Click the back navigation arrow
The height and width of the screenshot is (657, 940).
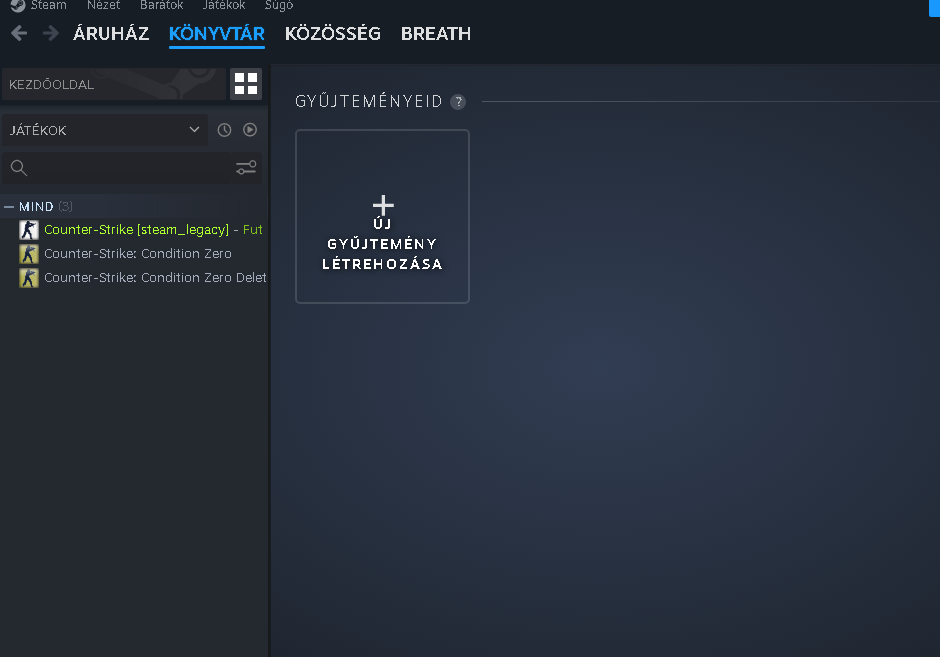[x=19, y=33]
